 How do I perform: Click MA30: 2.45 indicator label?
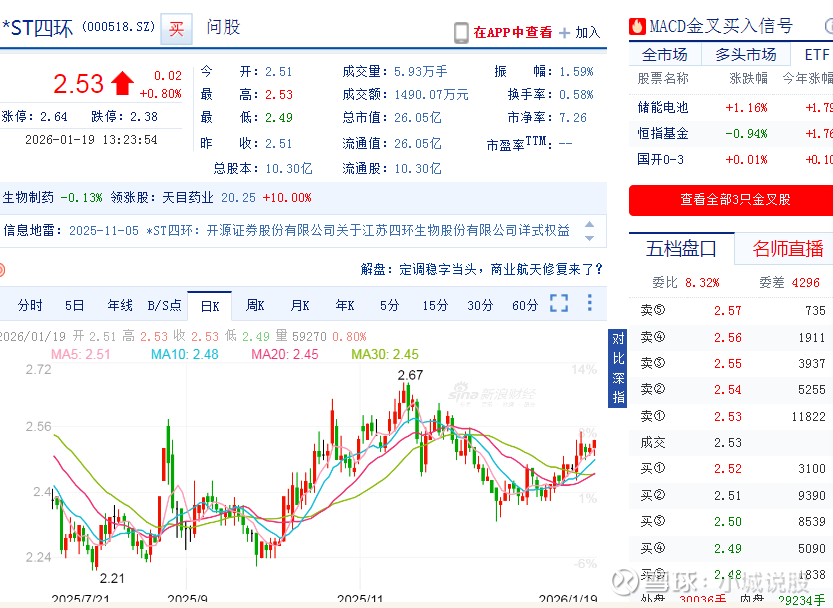tap(385, 354)
